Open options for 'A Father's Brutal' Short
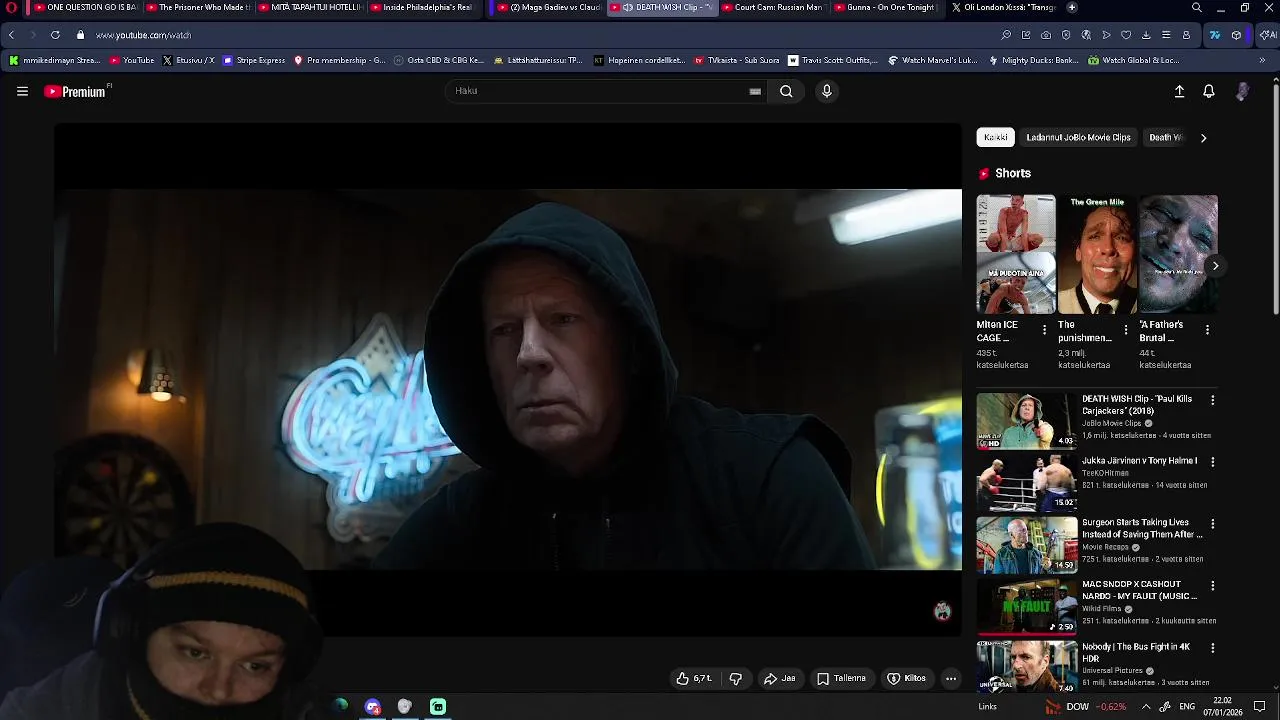The image size is (1280, 720). coord(1207,330)
